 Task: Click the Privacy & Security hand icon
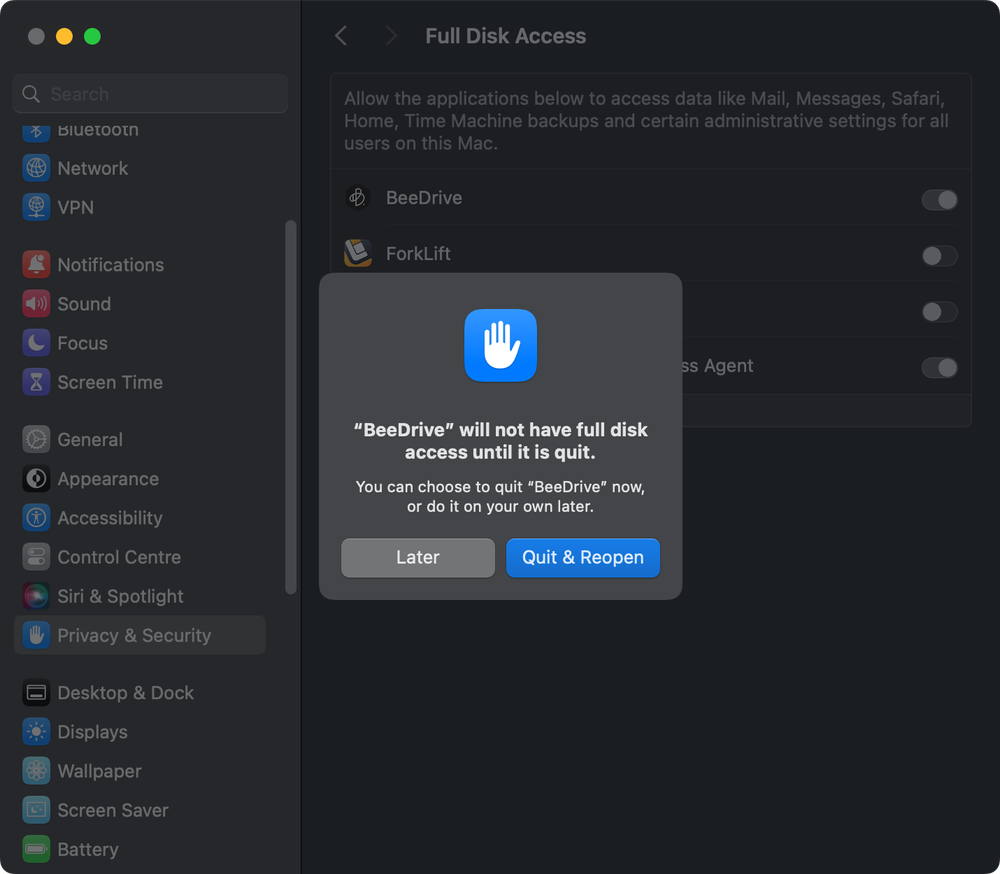click(x=36, y=635)
